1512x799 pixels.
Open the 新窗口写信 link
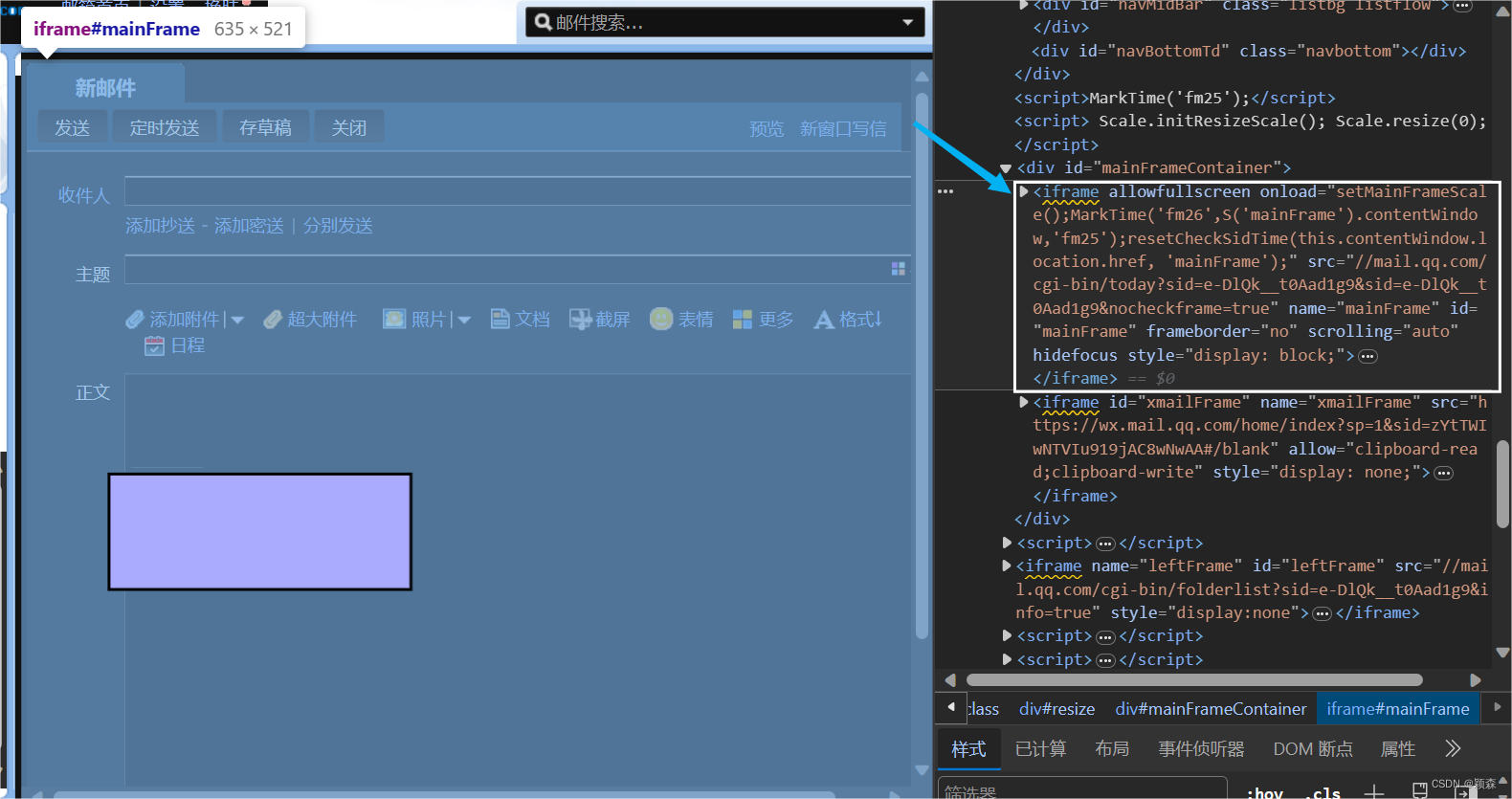click(x=843, y=129)
